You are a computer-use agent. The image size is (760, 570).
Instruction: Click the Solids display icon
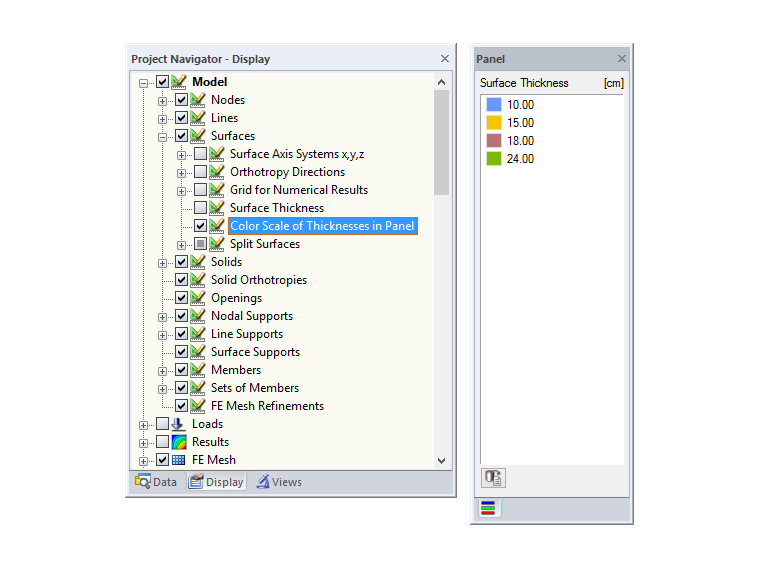(x=198, y=262)
